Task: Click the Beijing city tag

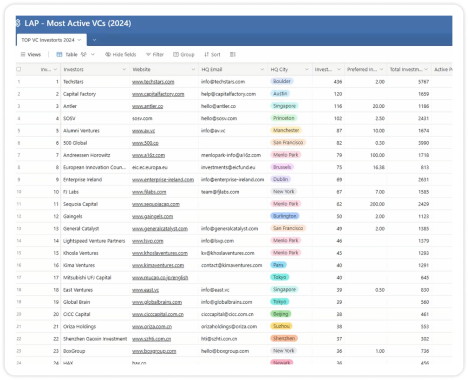Action: [x=281, y=314]
